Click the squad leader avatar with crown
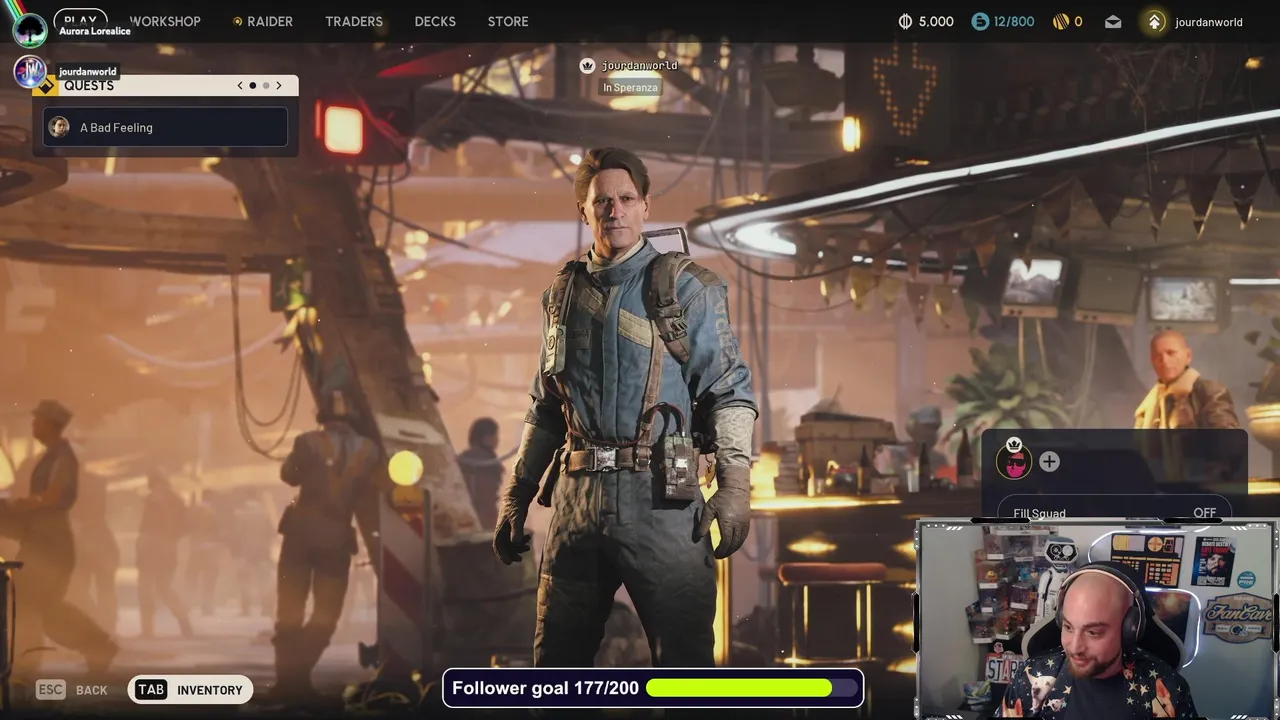This screenshot has height=720, width=1280. 1014,462
